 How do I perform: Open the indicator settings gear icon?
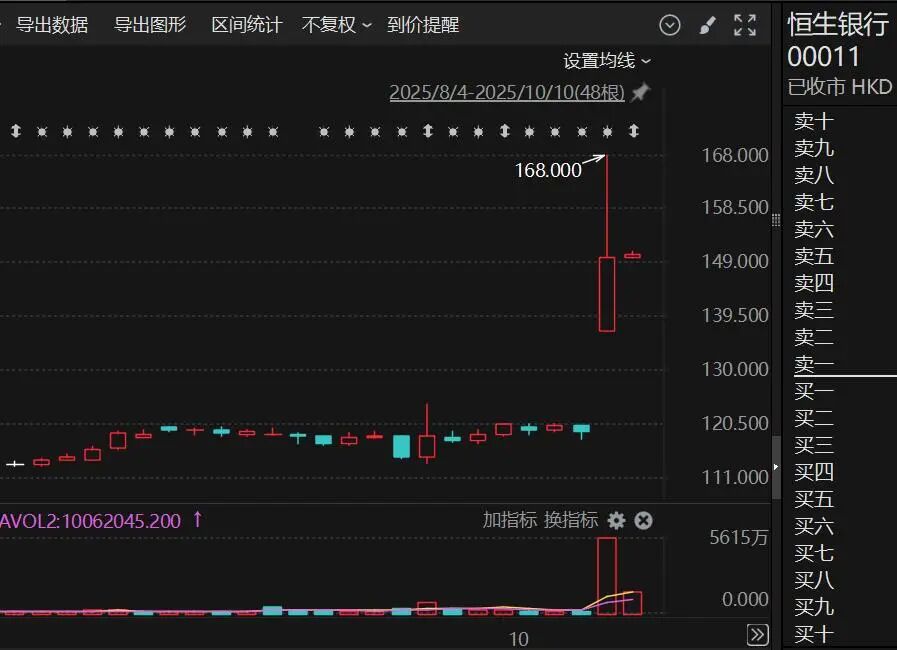(617, 521)
